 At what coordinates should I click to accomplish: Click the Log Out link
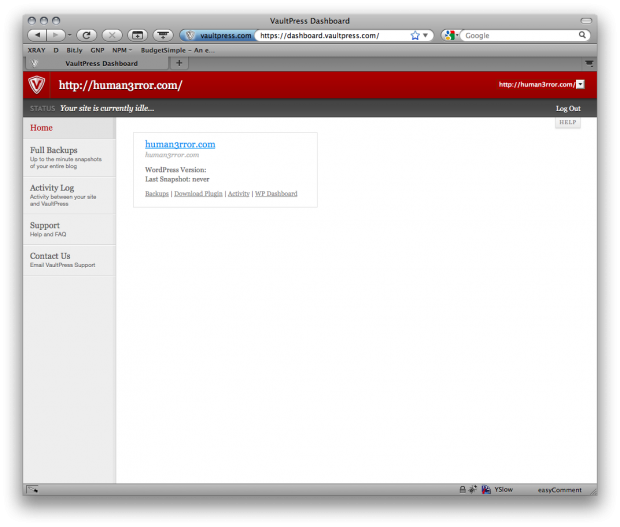point(568,108)
